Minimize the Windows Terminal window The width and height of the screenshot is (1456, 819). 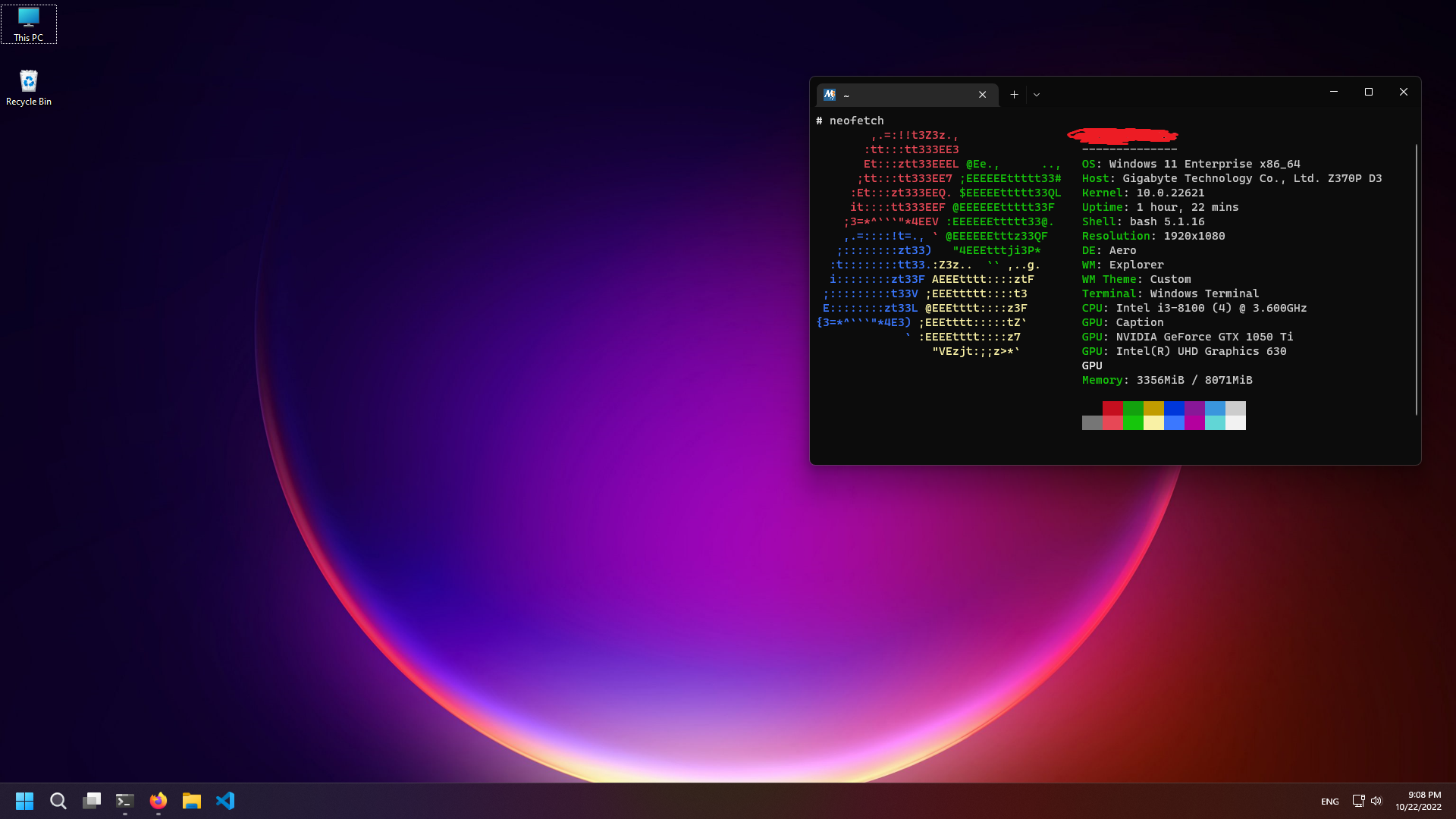[x=1334, y=92]
